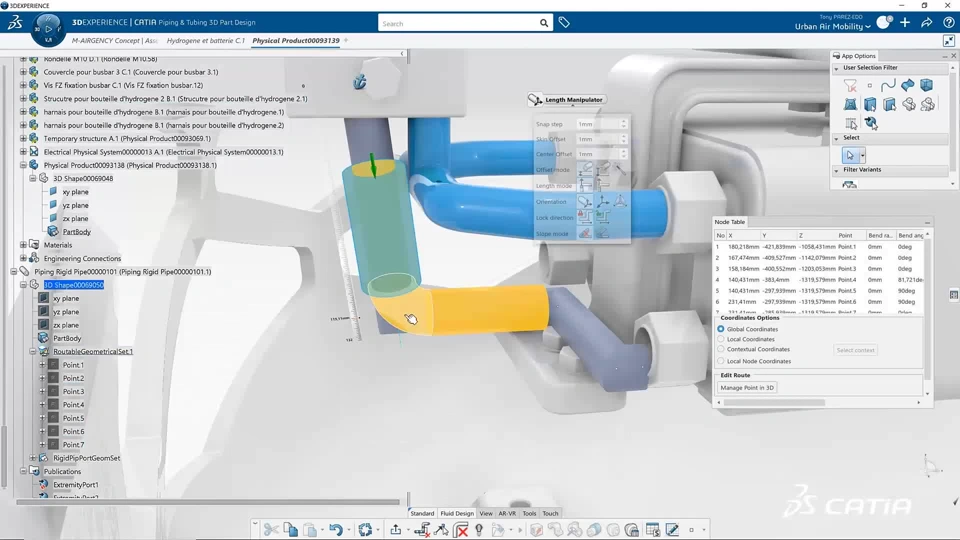Click the Cut scissors icon
The width and height of the screenshot is (960, 540).
click(x=271, y=530)
